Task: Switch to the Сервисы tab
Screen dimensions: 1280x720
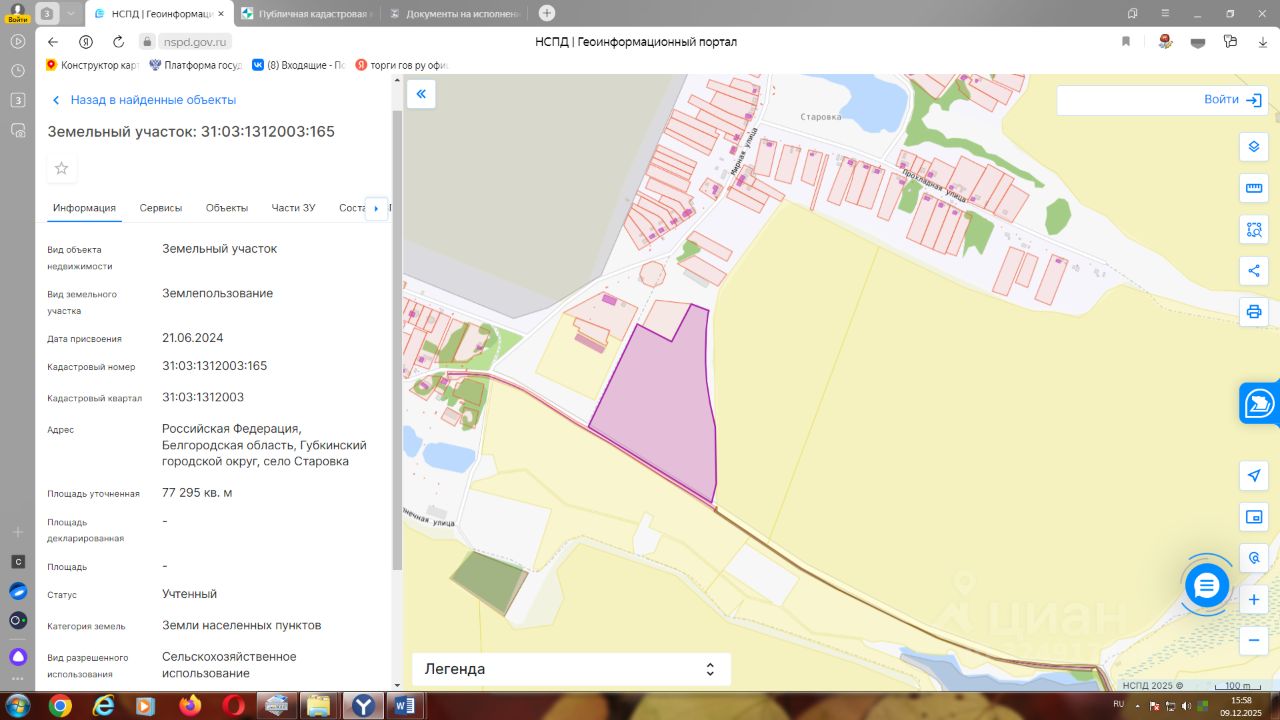Action: coord(161,208)
